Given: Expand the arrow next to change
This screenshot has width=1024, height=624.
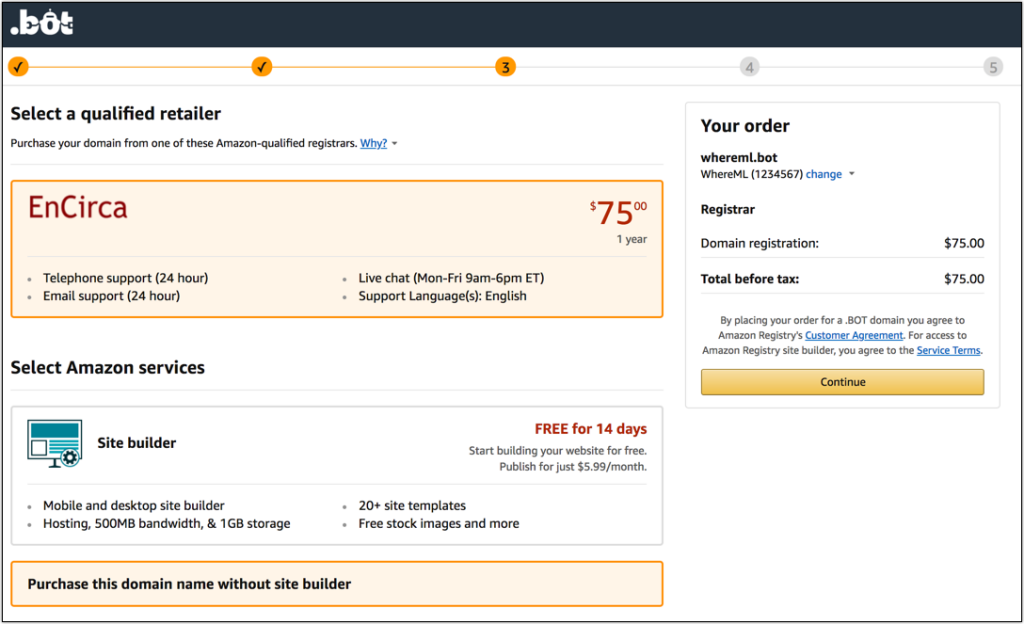Looking at the screenshot, I should tap(852, 174).
